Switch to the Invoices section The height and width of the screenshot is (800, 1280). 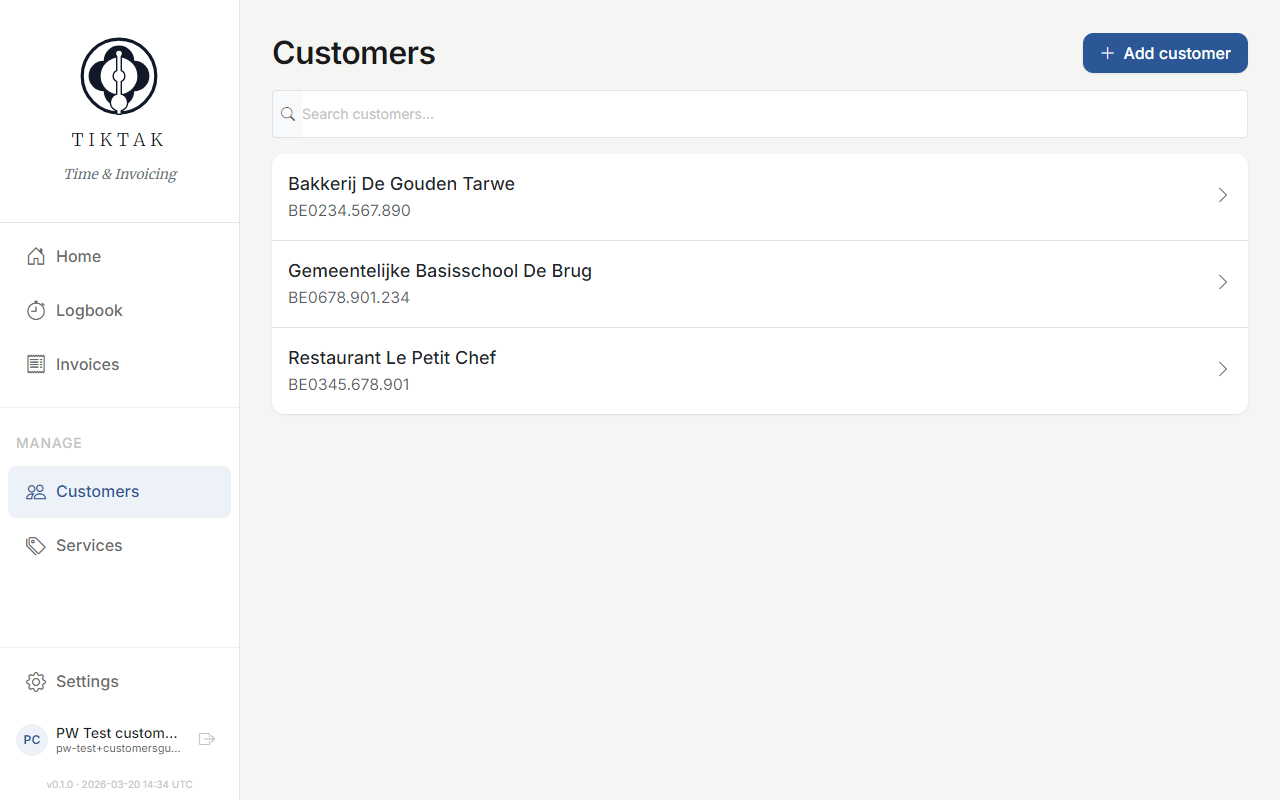tap(87, 364)
